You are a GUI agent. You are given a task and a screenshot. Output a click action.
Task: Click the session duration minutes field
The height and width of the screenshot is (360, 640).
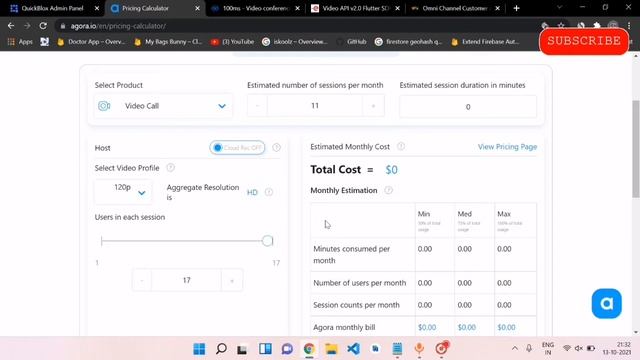coord(468,107)
